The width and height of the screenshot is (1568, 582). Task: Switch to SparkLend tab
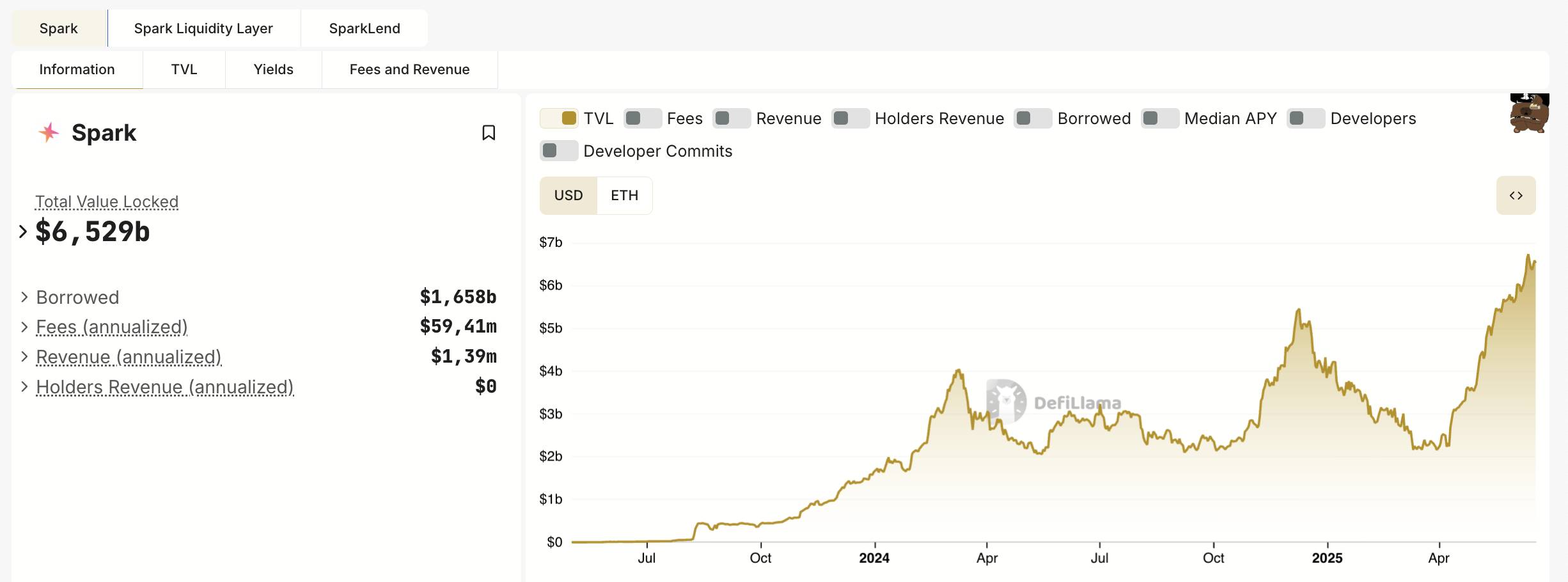coord(365,28)
